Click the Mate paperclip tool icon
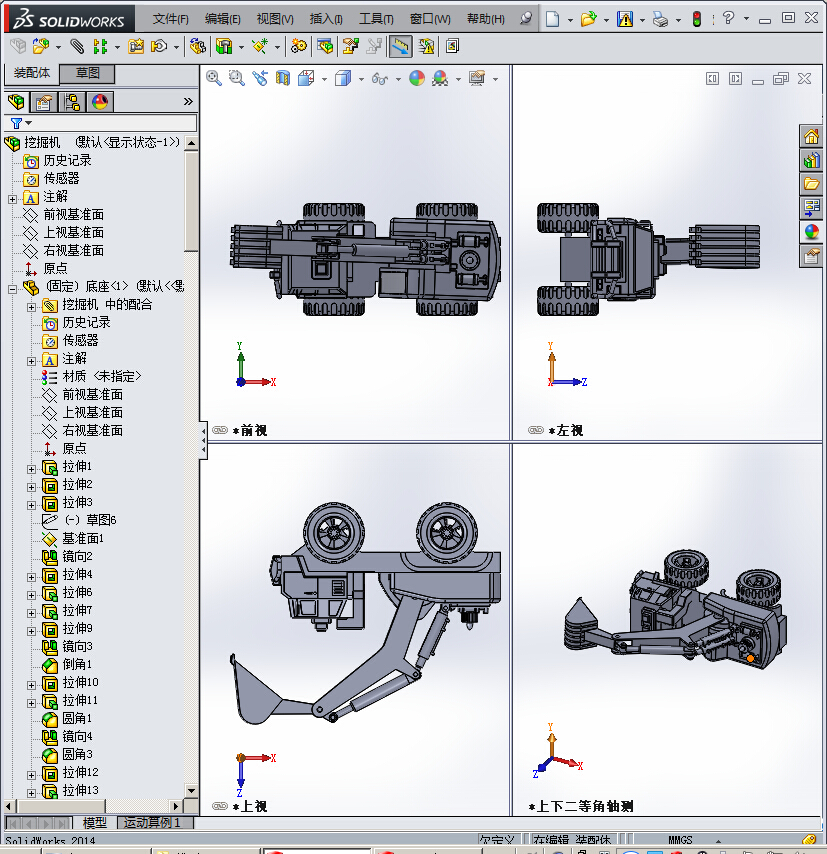The image size is (827, 854). click(x=77, y=46)
